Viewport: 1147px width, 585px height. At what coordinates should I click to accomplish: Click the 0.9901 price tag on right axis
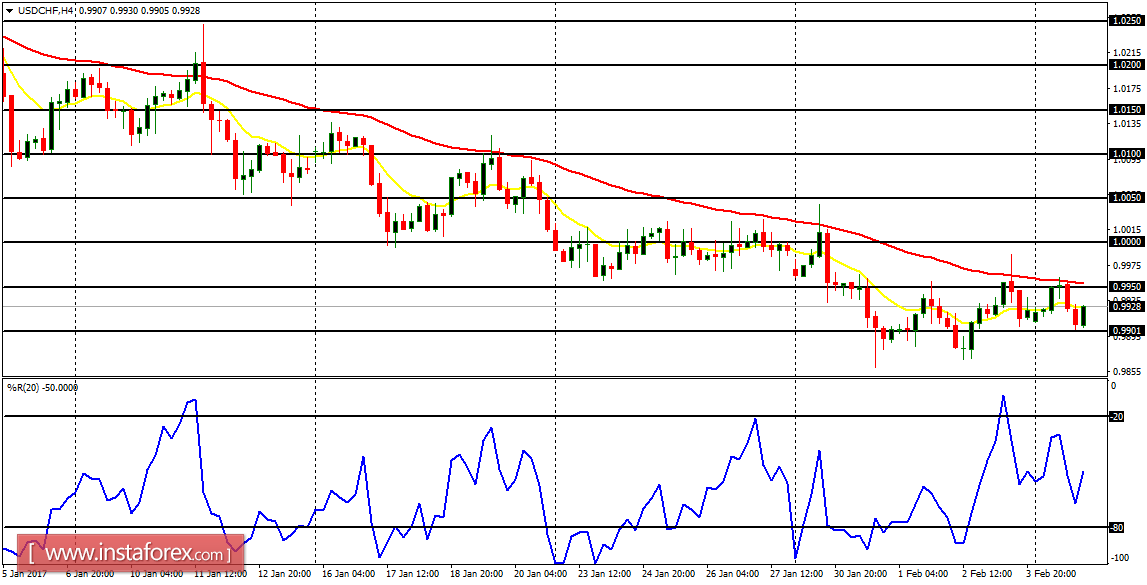1125,330
